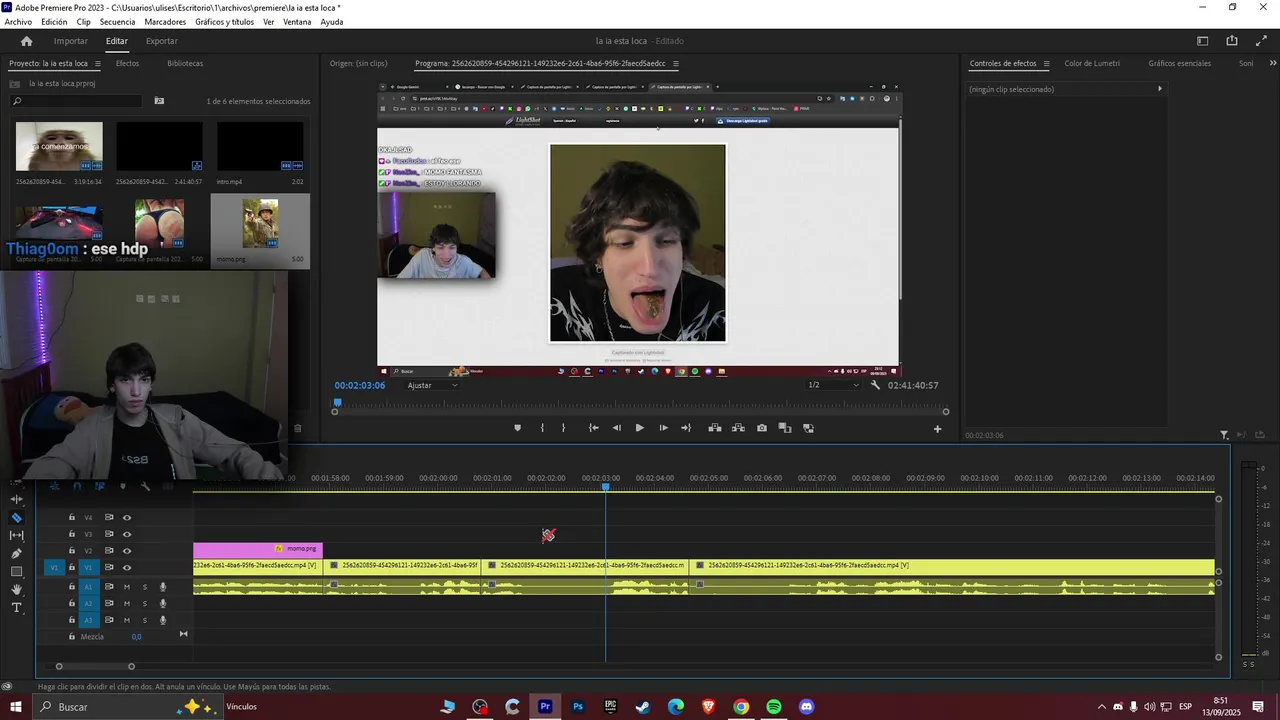Switch to the Efectos tab
Screen dimensions: 1280x720
click(127, 64)
